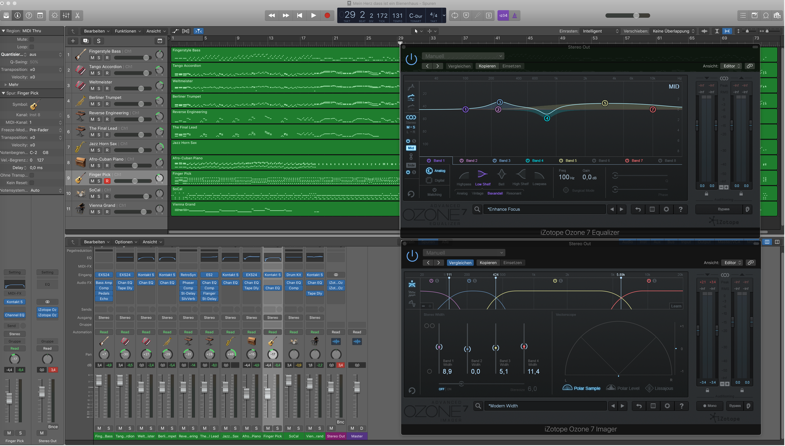Open the Library button in the control bar

pyautogui.click(x=6, y=16)
